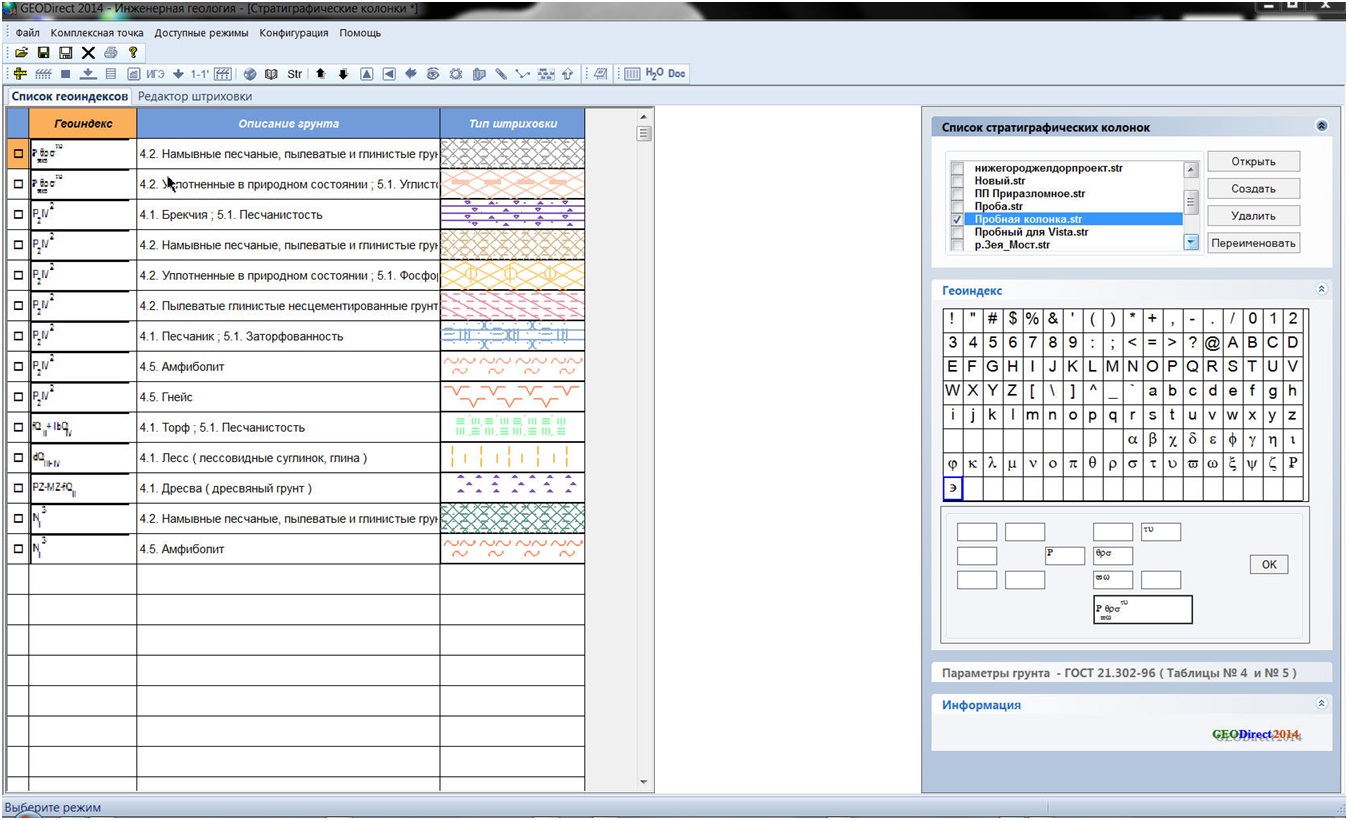This screenshot has height=820, width=1348.
Task: Click the black square toolbar icon
Action: coord(65,74)
